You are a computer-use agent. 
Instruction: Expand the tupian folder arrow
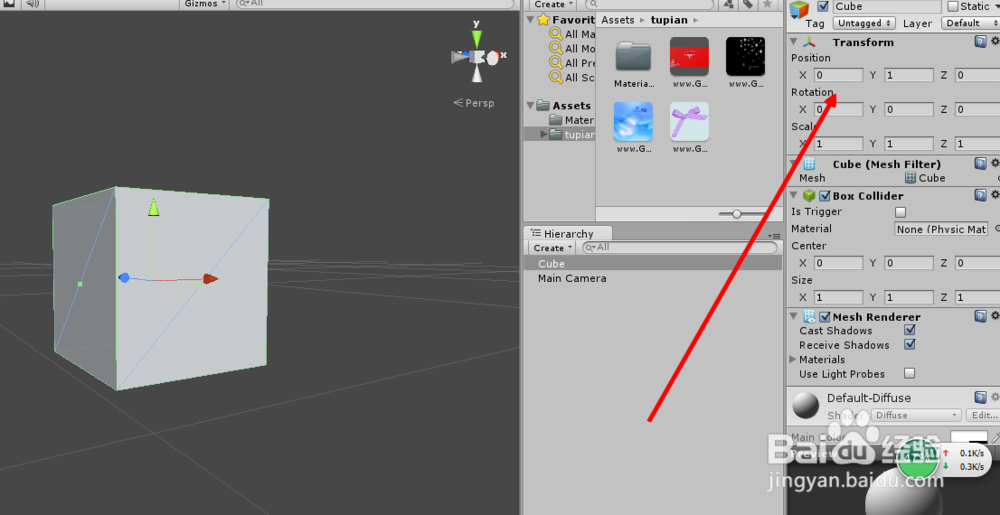pyautogui.click(x=544, y=134)
